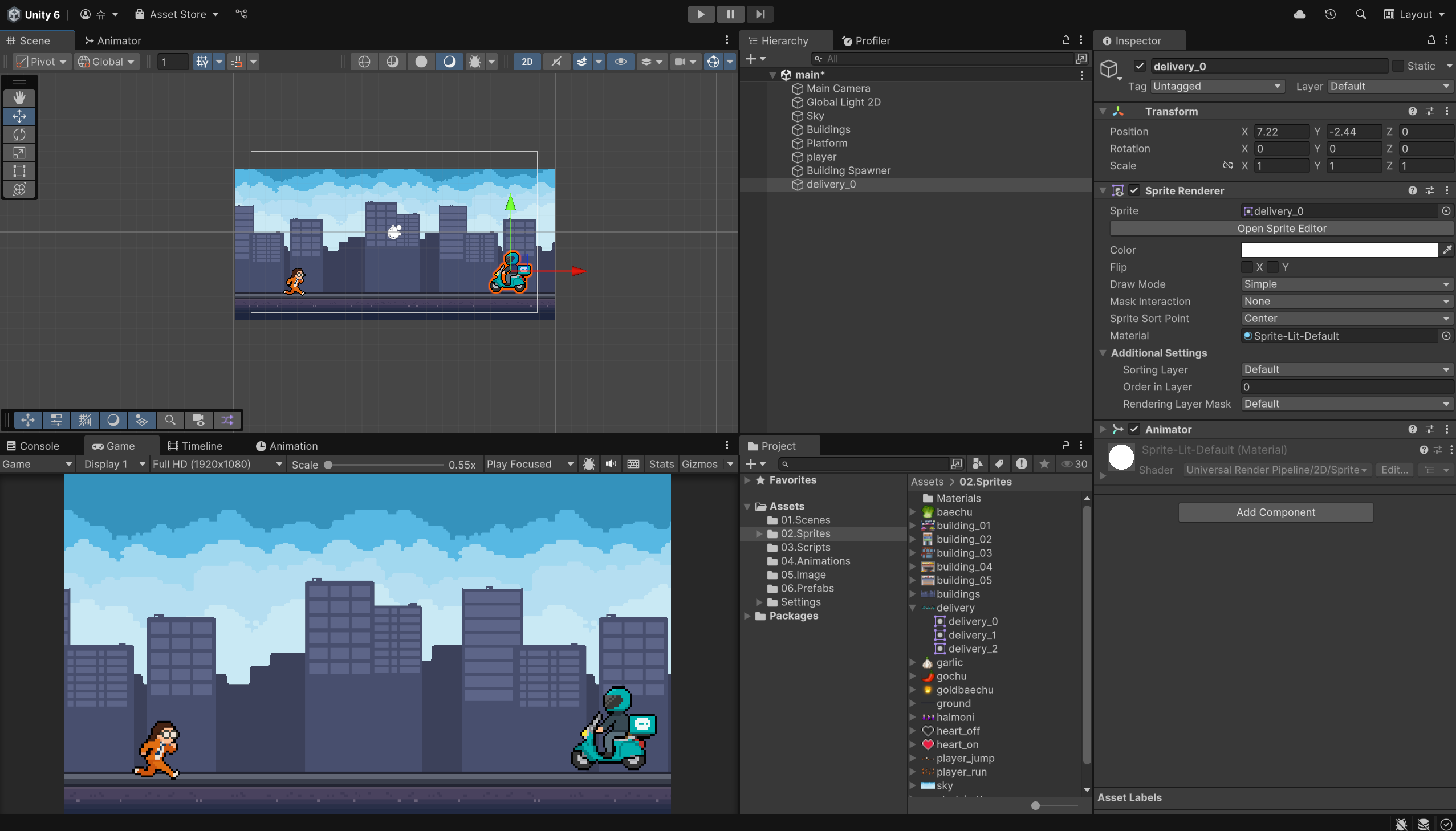Click the color eyedropper icon
Viewport: 1456px width, 831px height.
[1447, 250]
